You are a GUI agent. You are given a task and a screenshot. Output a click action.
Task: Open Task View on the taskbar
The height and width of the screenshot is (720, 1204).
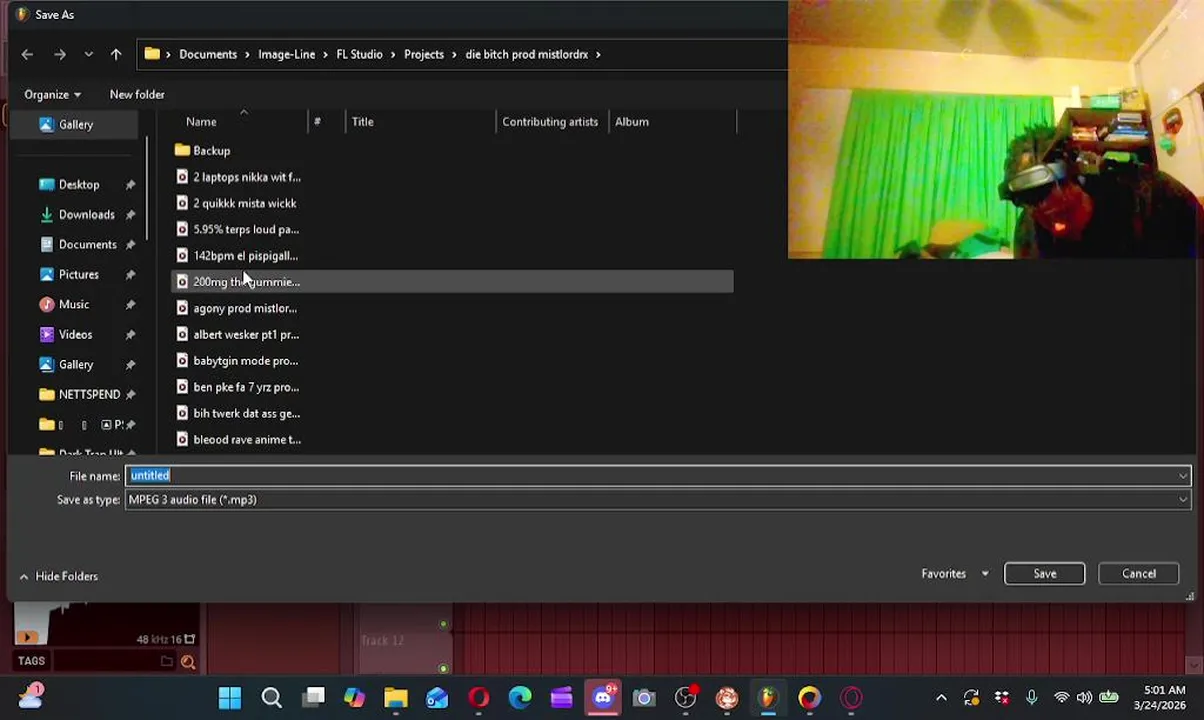(314, 698)
